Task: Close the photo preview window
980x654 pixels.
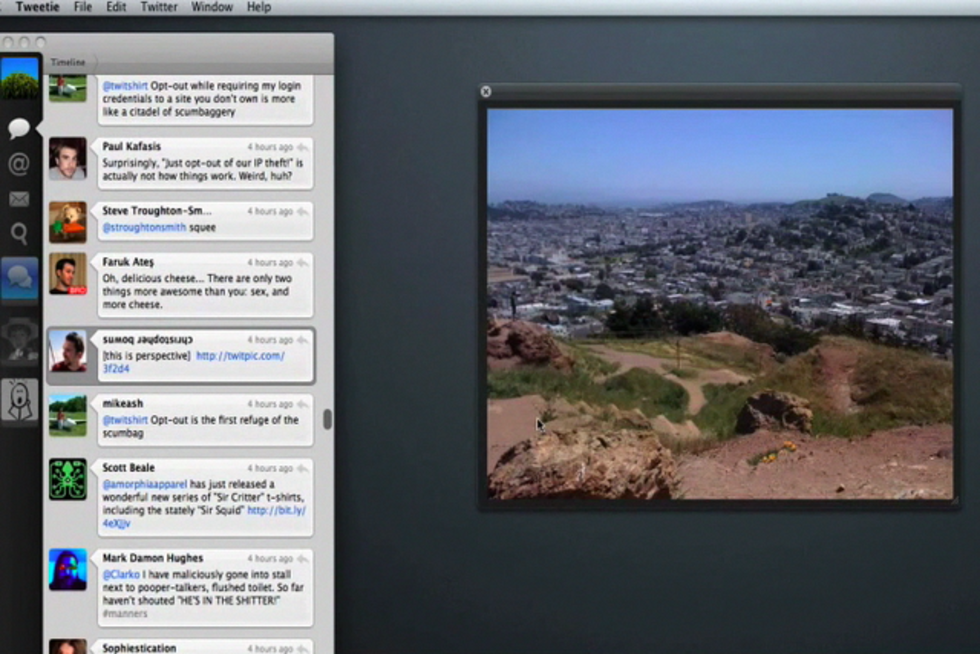Action: coord(486,91)
